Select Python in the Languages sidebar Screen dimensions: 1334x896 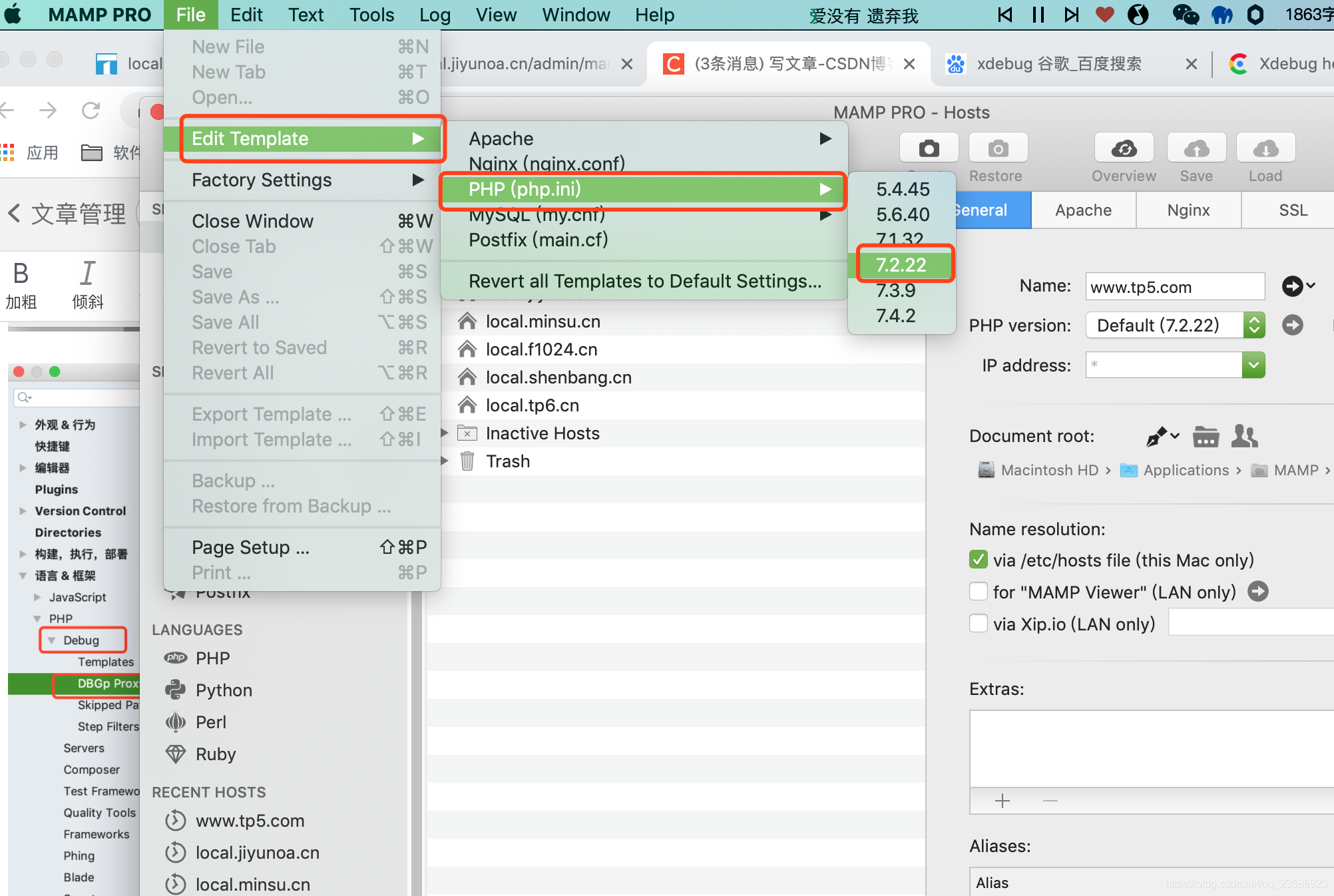[x=224, y=690]
